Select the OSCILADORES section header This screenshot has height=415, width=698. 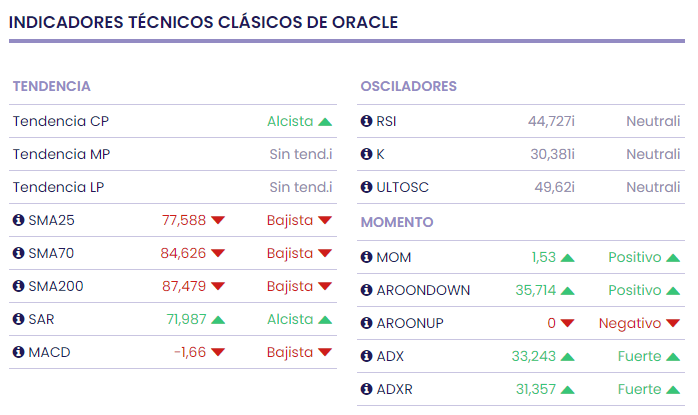(x=408, y=87)
